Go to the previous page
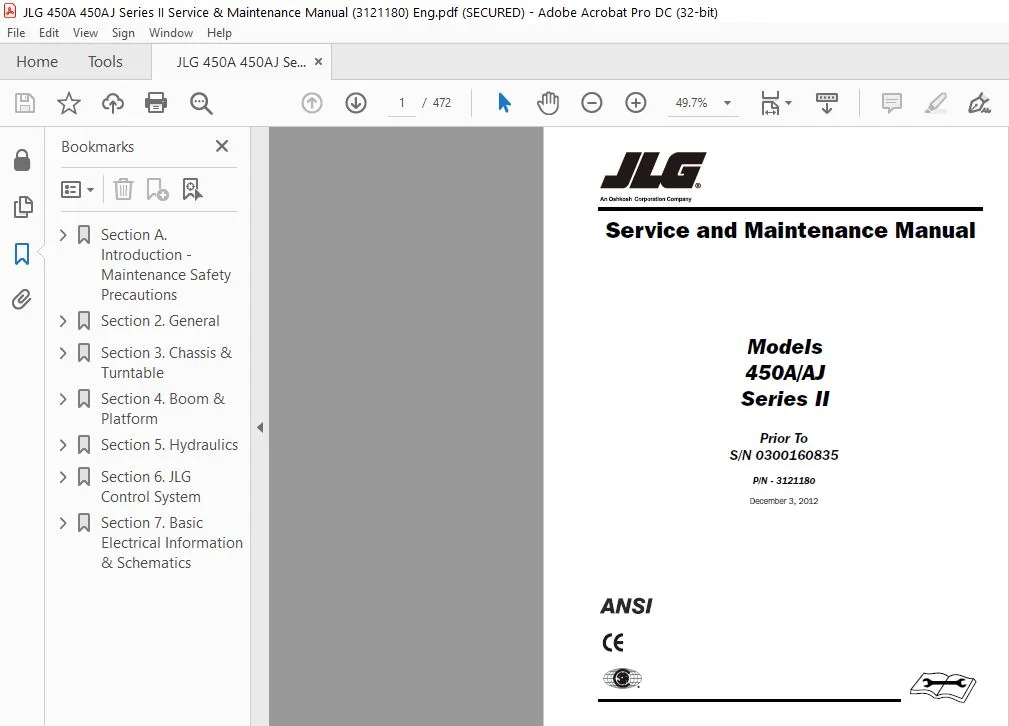 tap(312, 103)
